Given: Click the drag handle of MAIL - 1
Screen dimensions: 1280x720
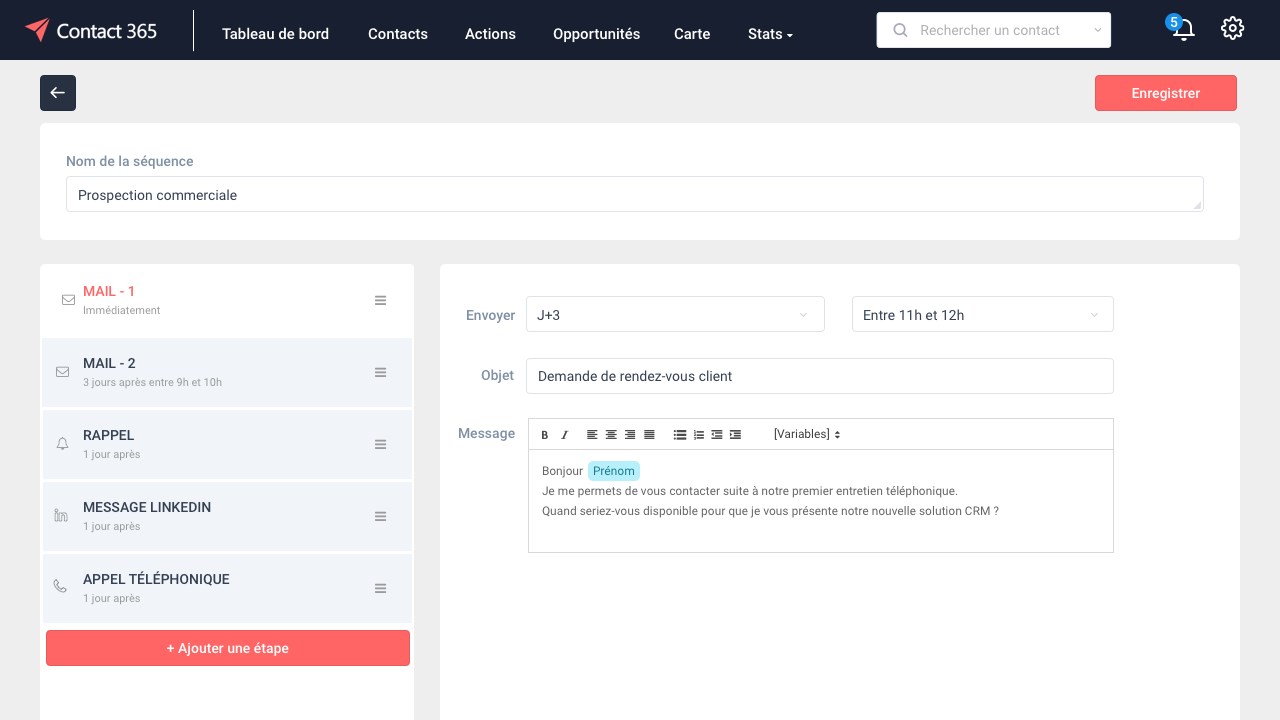Looking at the screenshot, I should pos(380,300).
